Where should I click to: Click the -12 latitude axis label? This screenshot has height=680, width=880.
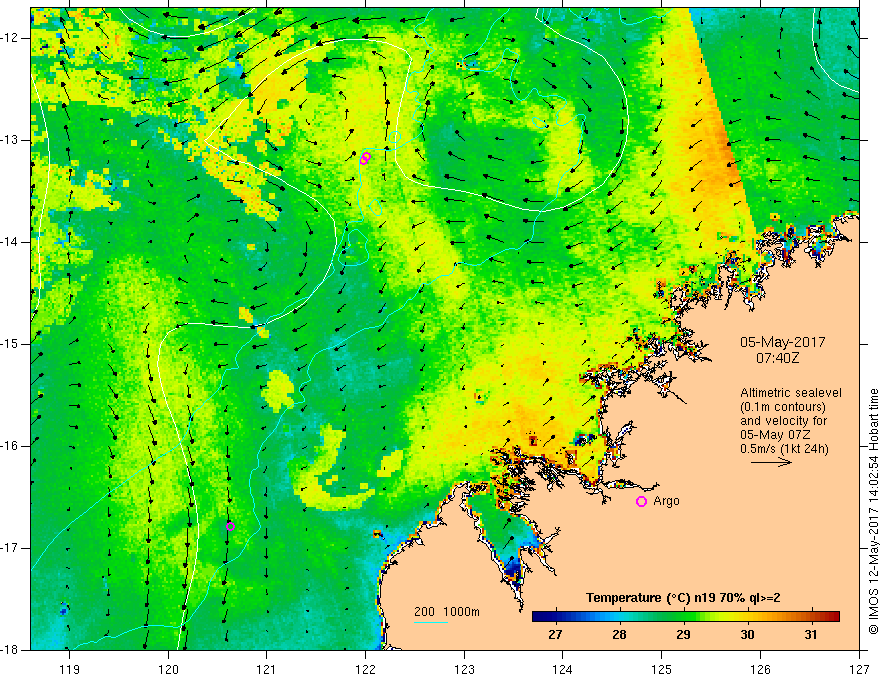pos(11,38)
